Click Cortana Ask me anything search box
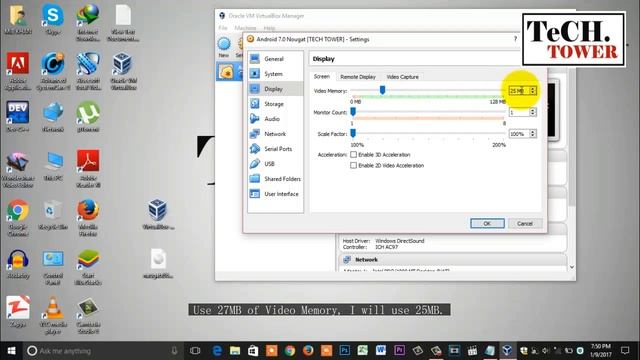The image size is (640, 360). [102, 351]
